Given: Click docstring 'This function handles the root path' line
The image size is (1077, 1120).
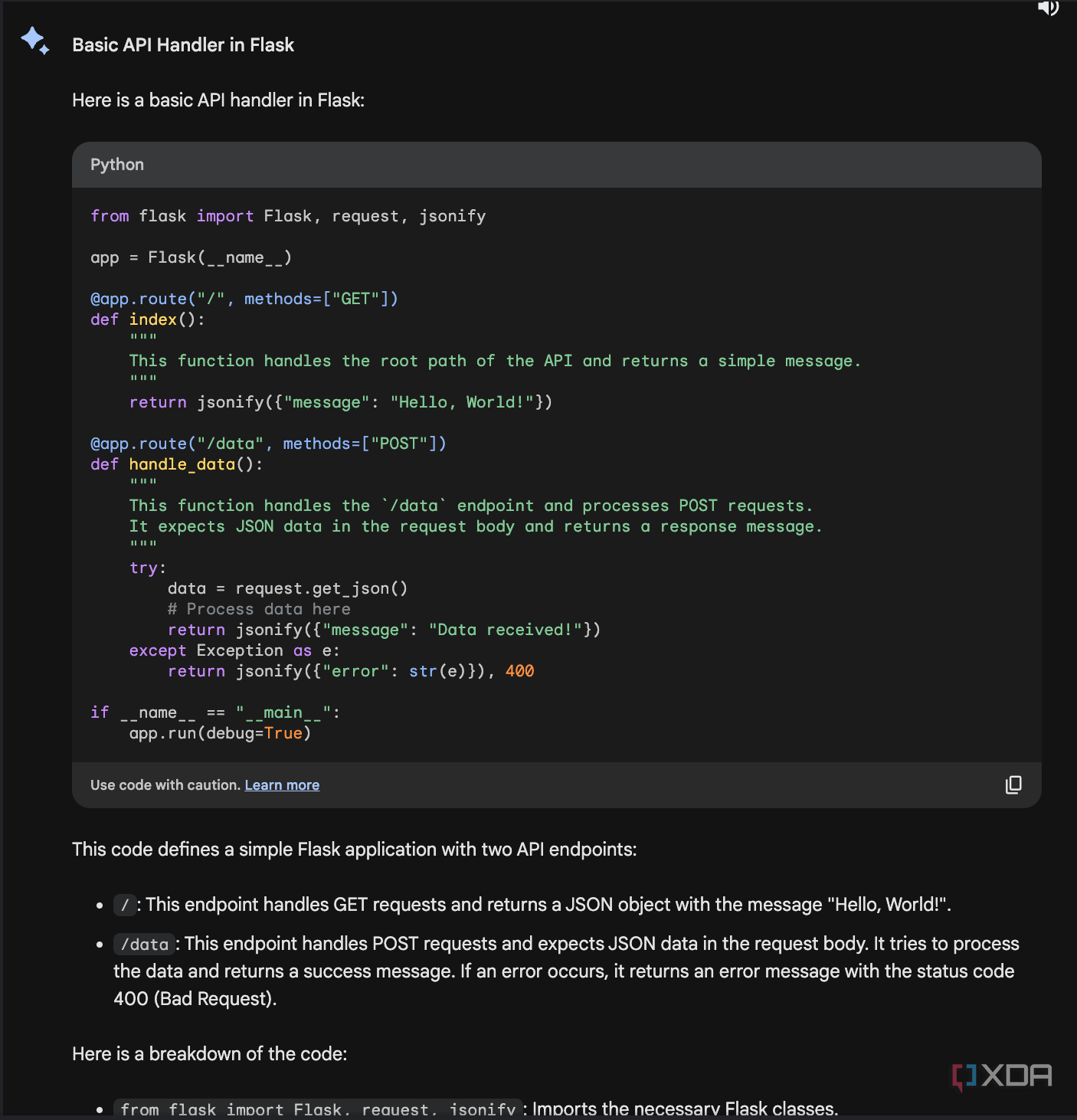Looking at the screenshot, I should 495,361.
